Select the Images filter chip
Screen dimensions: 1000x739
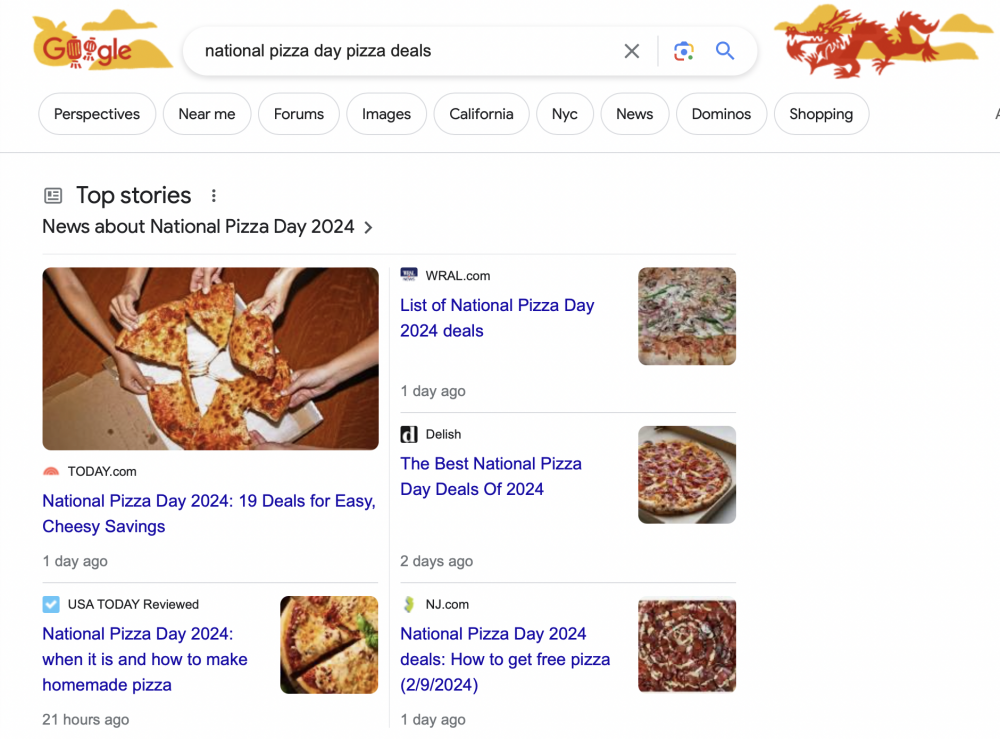(386, 114)
